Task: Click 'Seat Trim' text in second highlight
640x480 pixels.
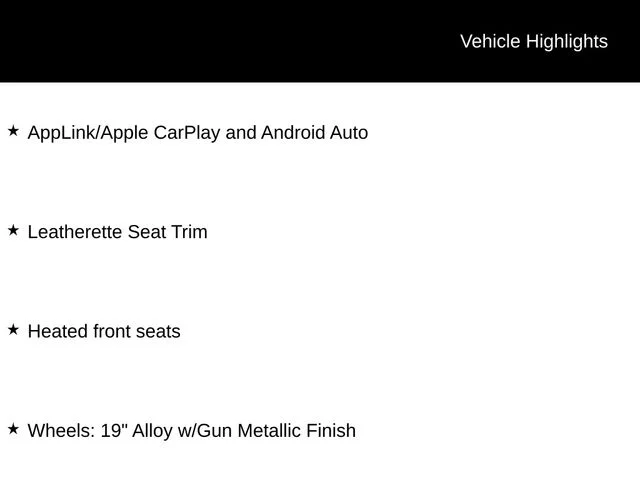Action: click(x=167, y=232)
